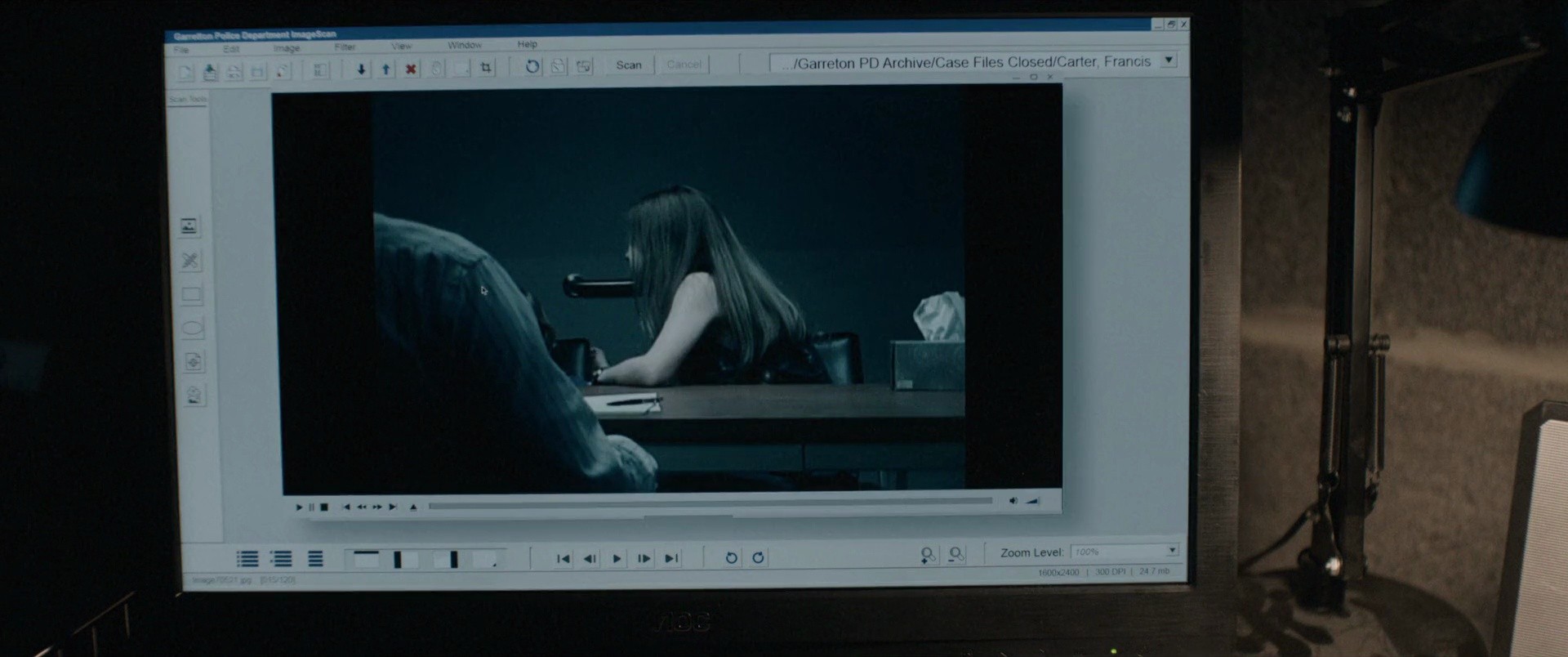The height and width of the screenshot is (657, 1568).
Task: Mute the video using the speaker icon
Action: pyautogui.click(x=1013, y=501)
